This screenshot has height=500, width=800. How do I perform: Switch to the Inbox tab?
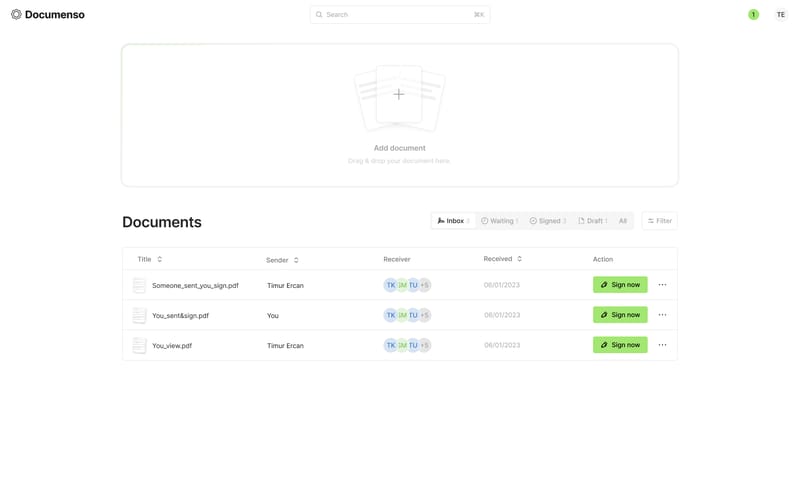[453, 221]
